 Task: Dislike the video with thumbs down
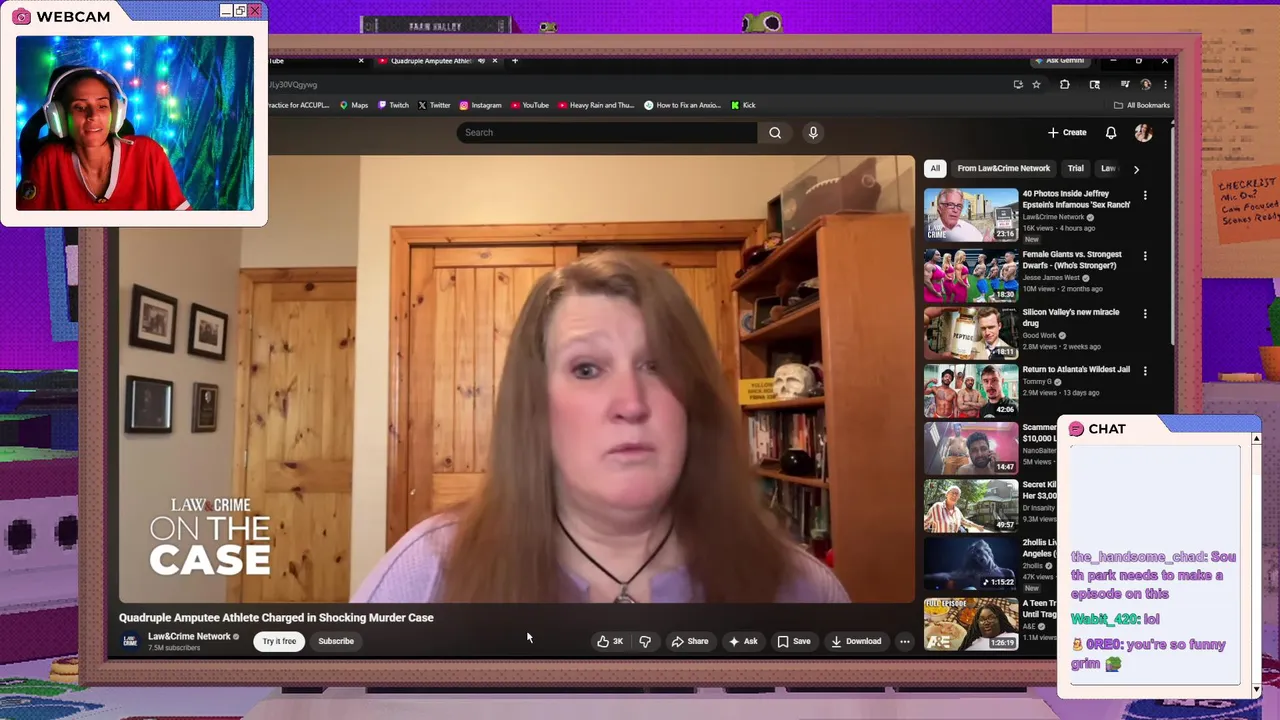[x=645, y=641]
